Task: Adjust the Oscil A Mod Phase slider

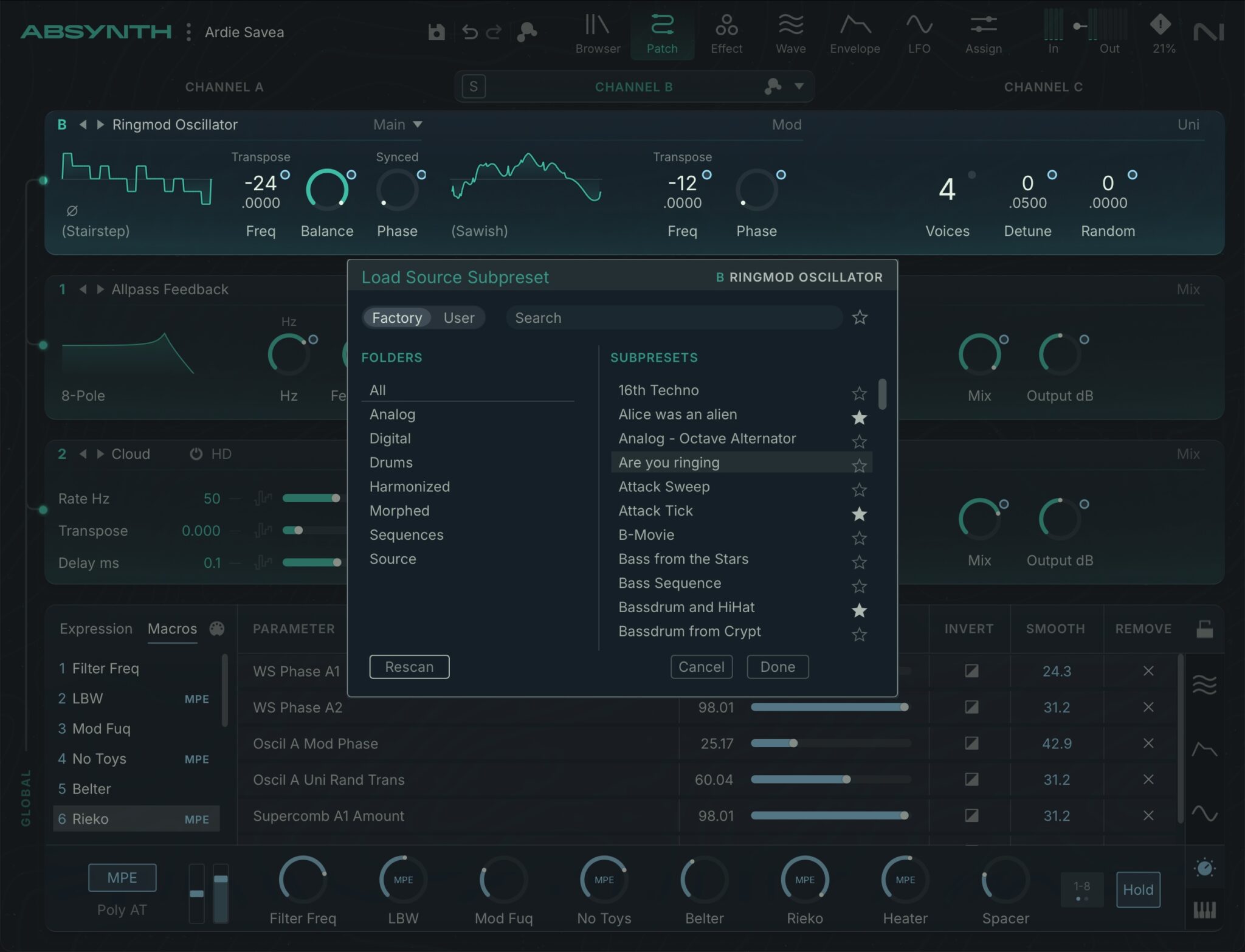Action: (830, 743)
